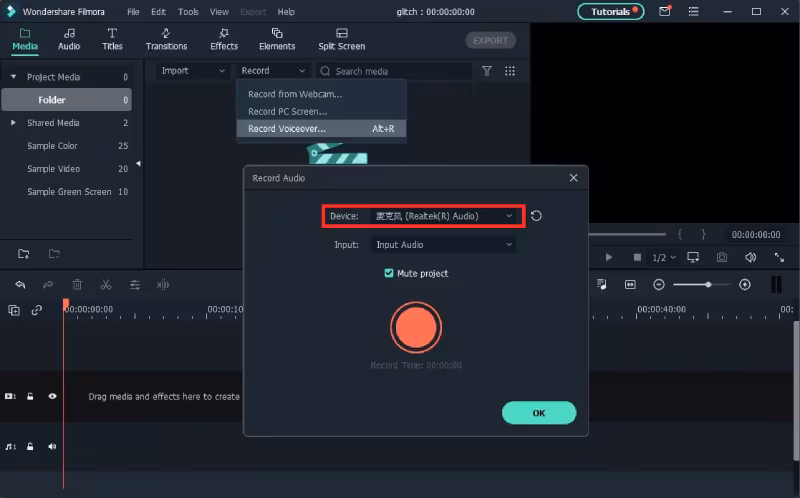Collapse the Project Media tree
The image size is (800, 498).
(x=13, y=77)
